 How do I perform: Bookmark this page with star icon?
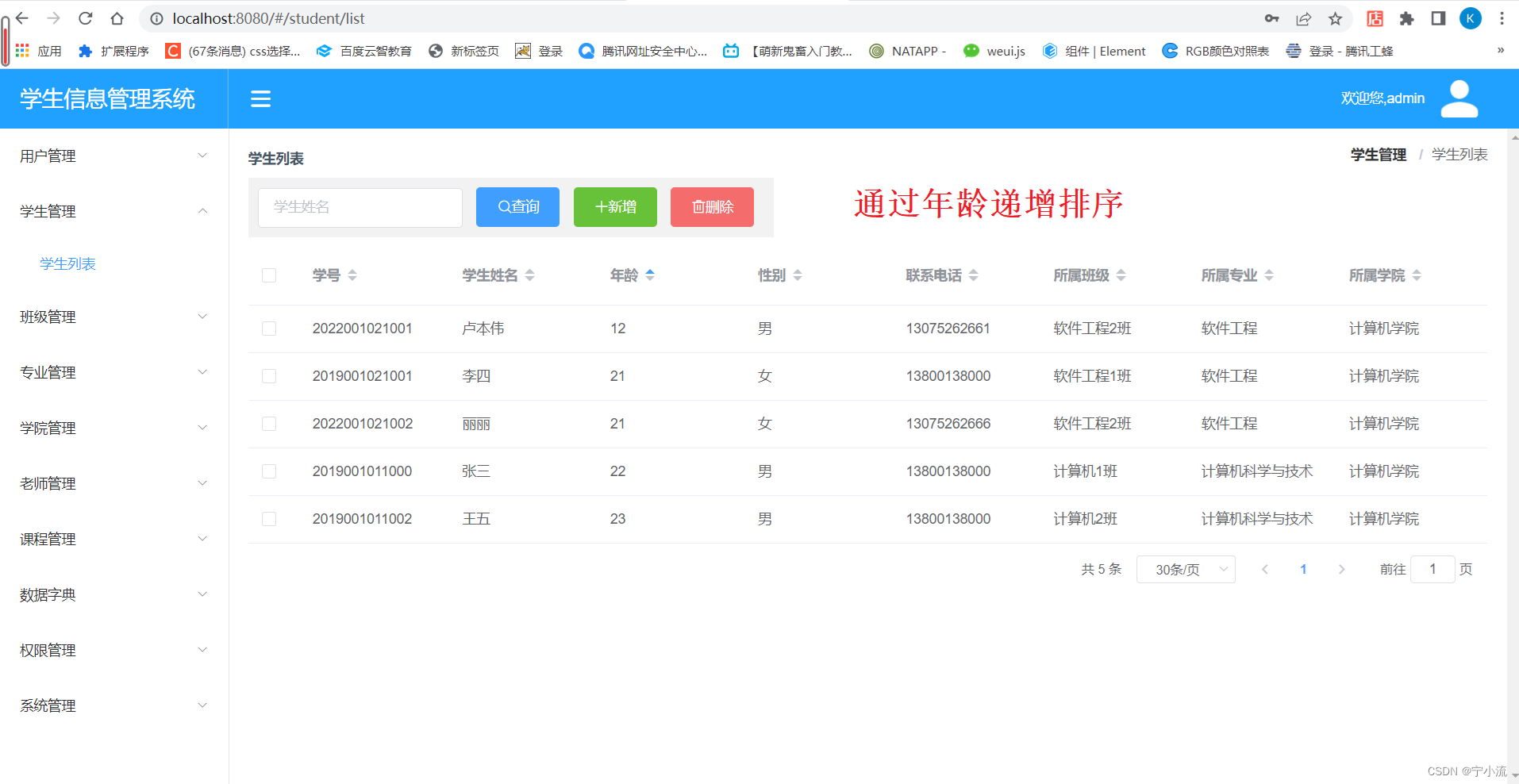pyautogui.click(x=1336, y=18)
